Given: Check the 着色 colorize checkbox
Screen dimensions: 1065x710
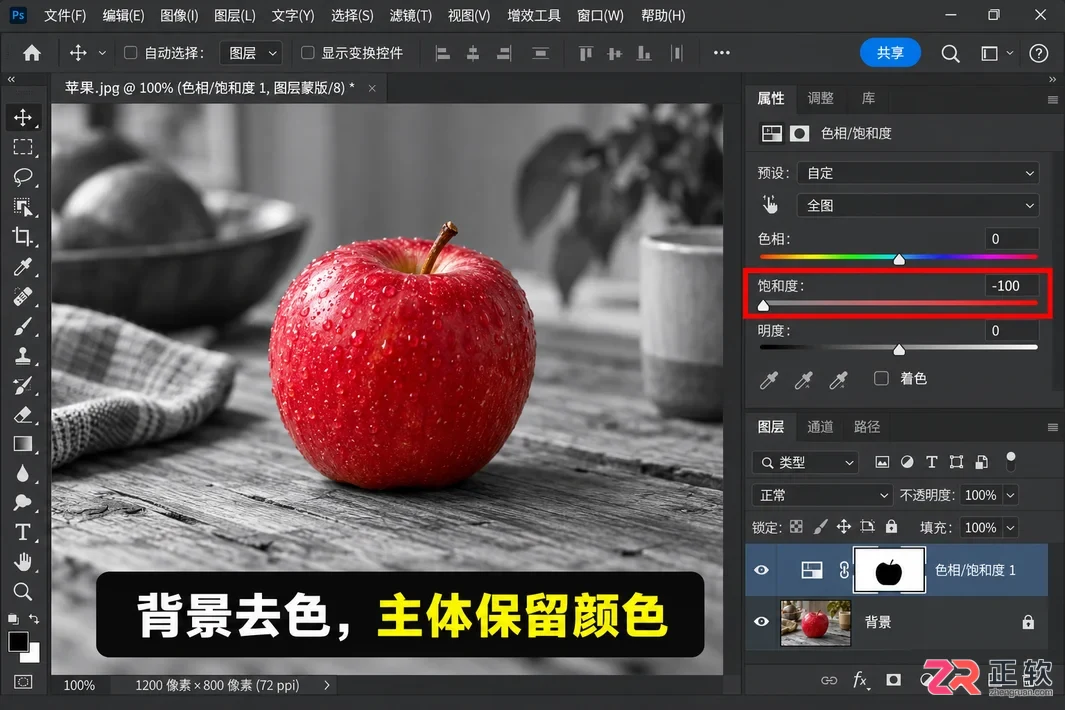Looking at the screenshot, I should (x=881, y=378).
